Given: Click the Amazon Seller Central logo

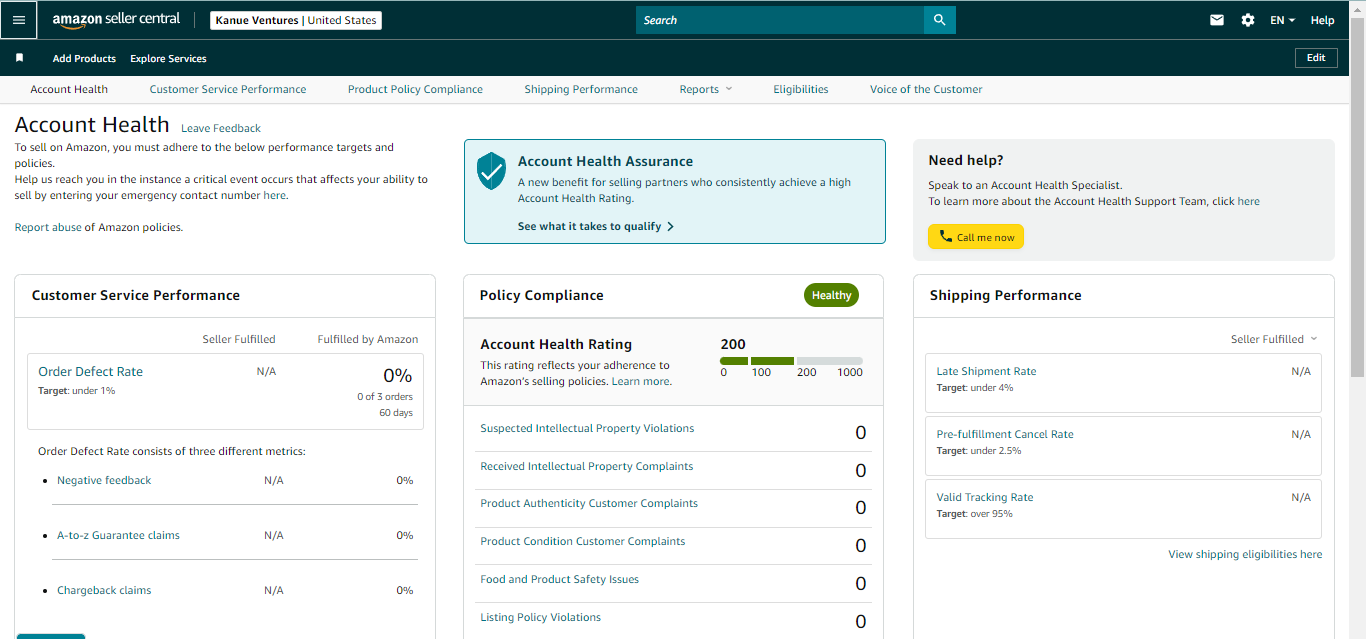Looking at the screenshot, I should point(116,20).
